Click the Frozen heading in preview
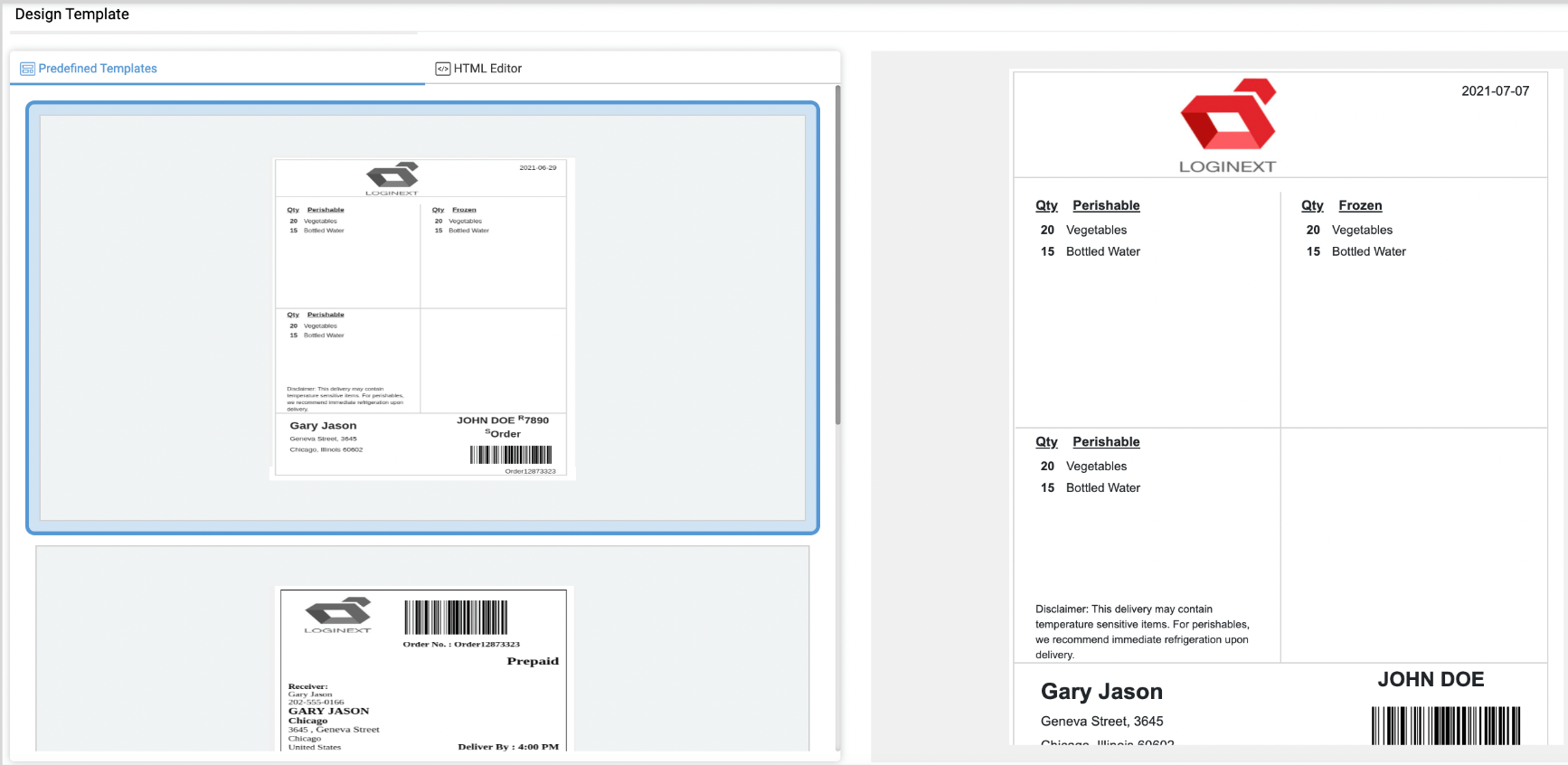1568x765 pixels. click(1360, 205)
